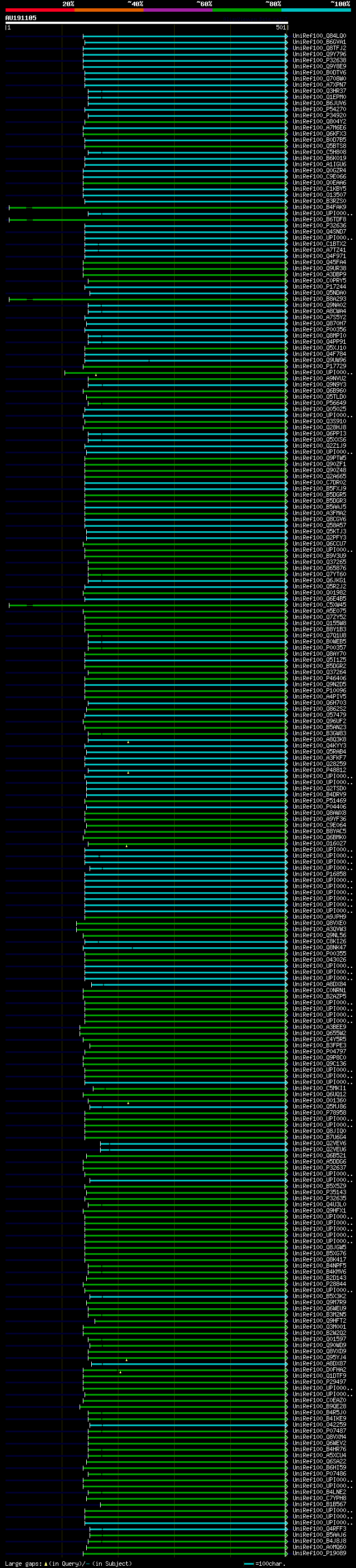Select hit label UniRef100_Q6JK61
The height and width of the screenshot is (1568, 356).
[319, 581]
